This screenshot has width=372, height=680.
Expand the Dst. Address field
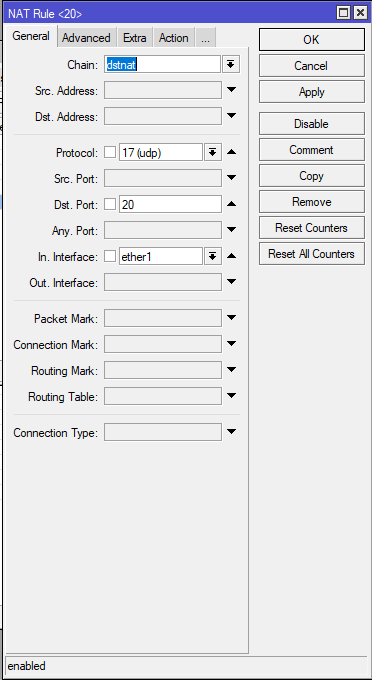(x=232, y=116)
